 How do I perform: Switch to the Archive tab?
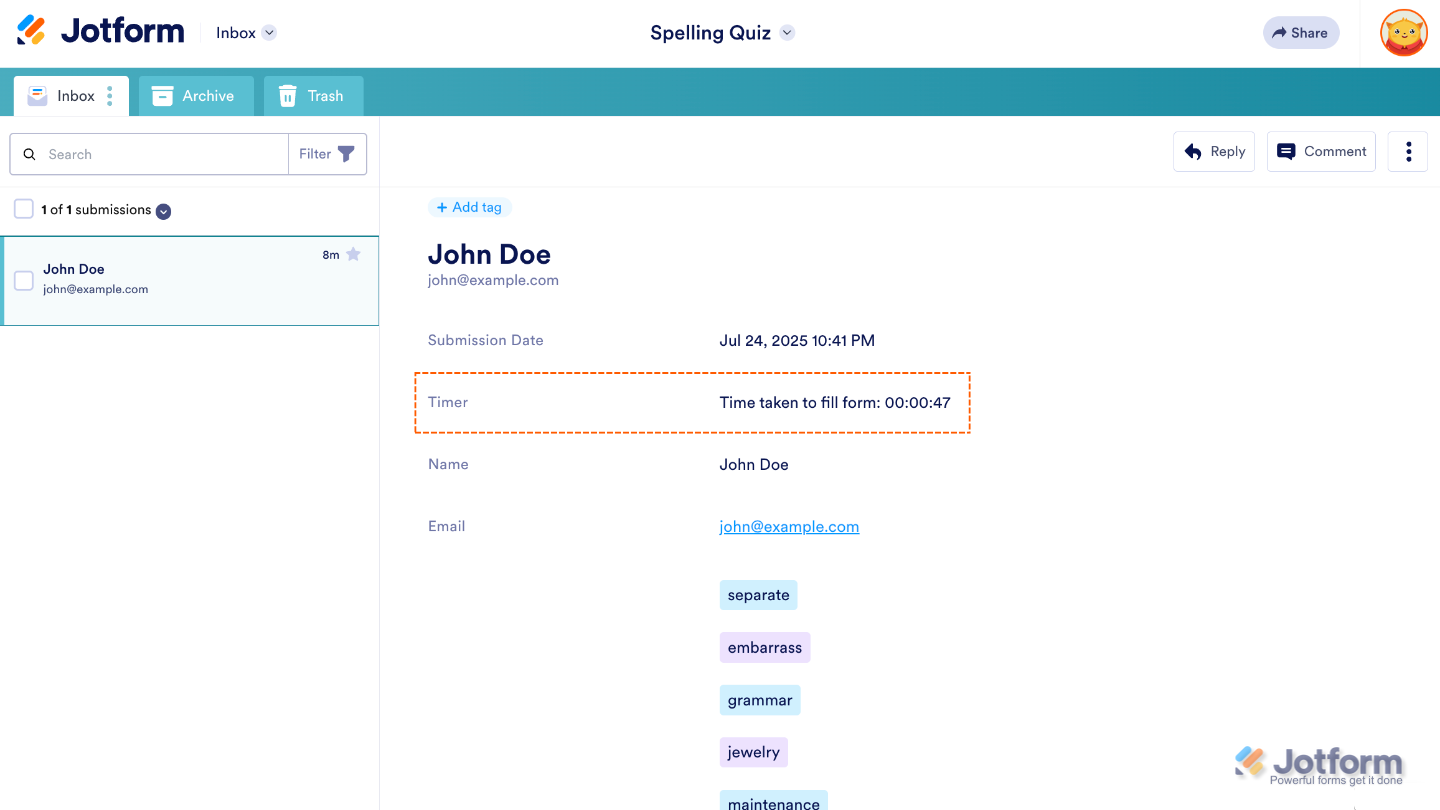click(x=196, y=95)
